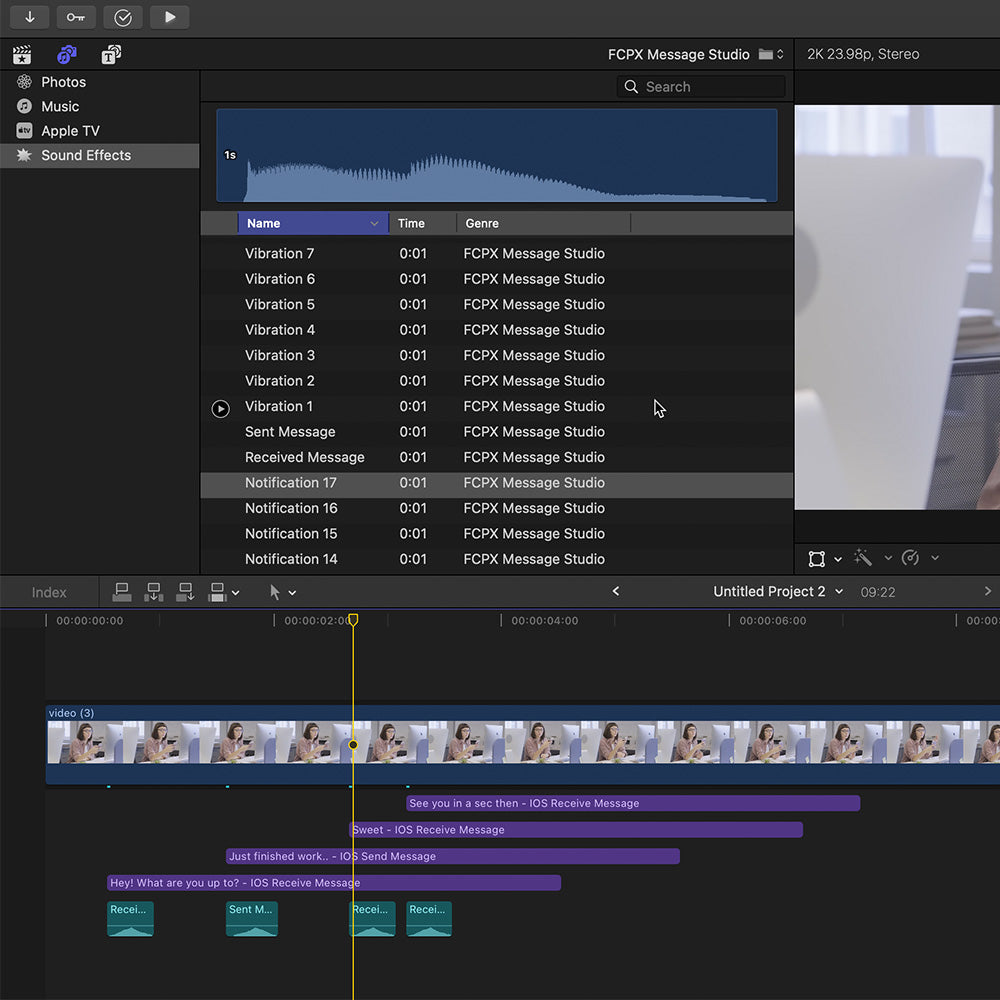Open the Retime speed options menu
This screenshot has width=1000, height=1000.
click(911, 558)
